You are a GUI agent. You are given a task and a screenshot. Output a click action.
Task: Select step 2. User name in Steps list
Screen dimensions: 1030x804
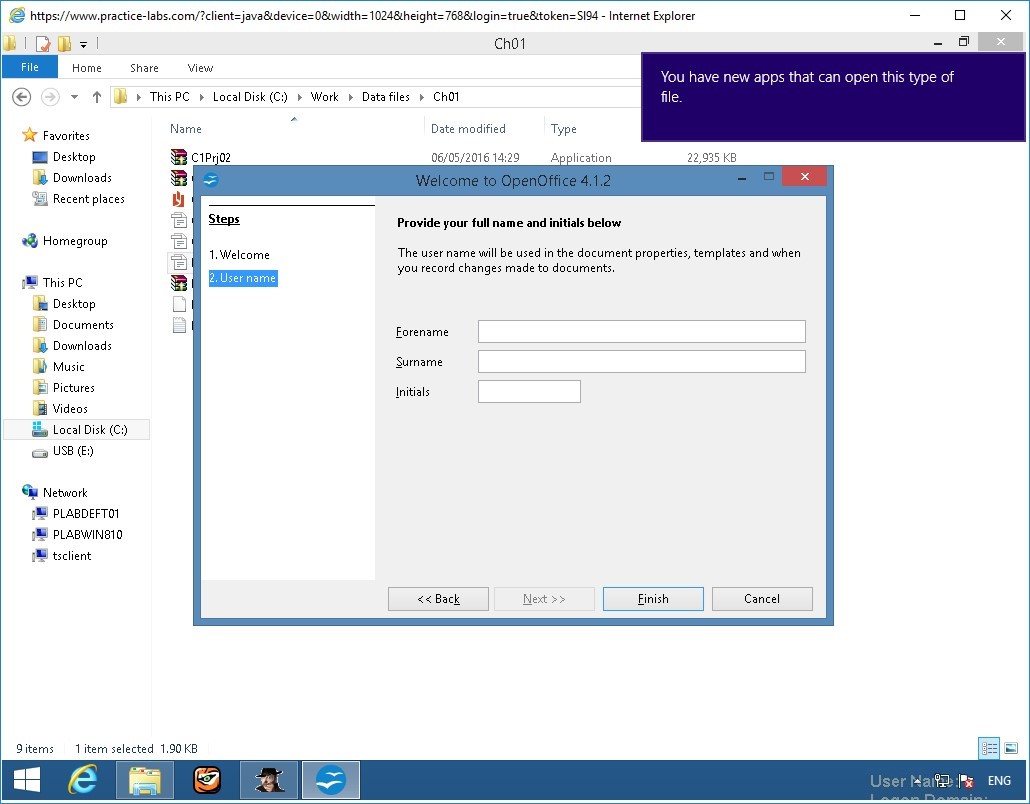point(242,278)
